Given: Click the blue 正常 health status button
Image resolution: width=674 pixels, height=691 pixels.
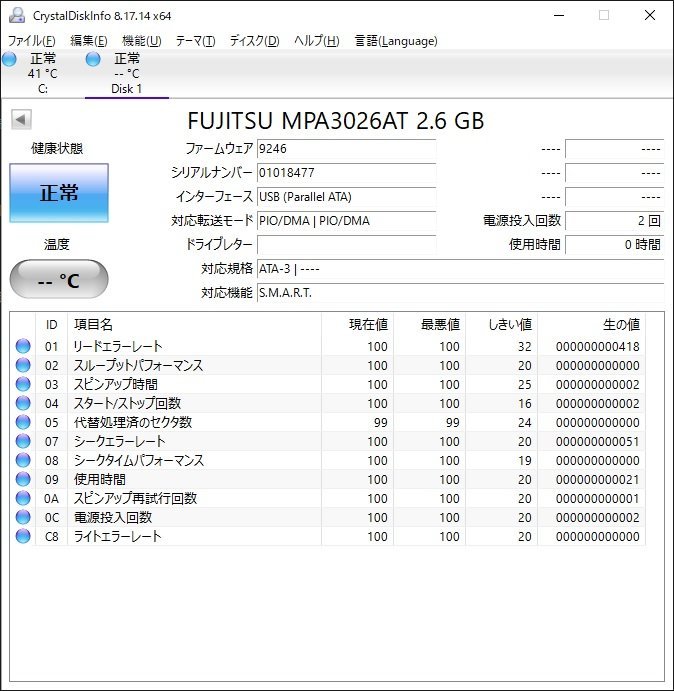Looking at the screenshot, I should (x=59, y=193).
